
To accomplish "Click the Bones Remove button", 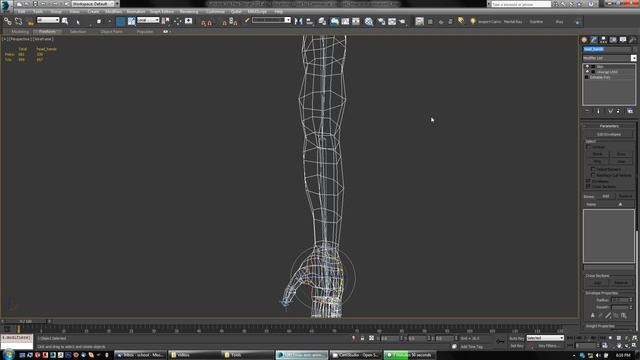I will point(625,196).
